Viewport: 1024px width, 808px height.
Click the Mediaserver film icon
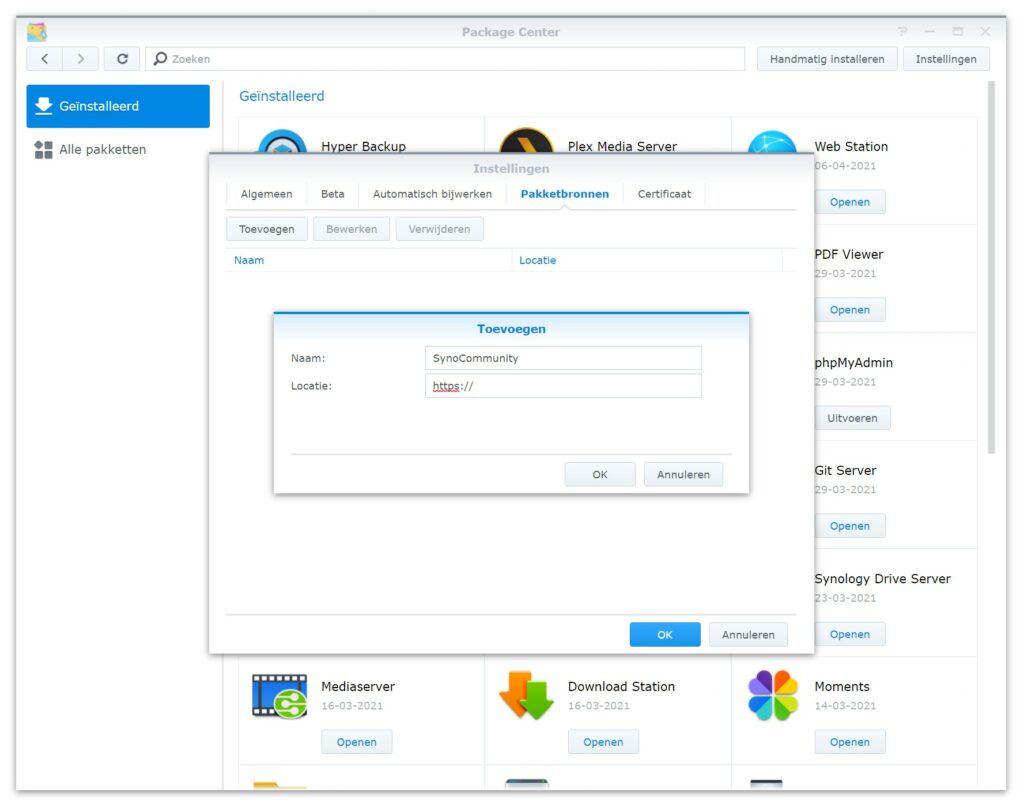click(x=280, y=696)
